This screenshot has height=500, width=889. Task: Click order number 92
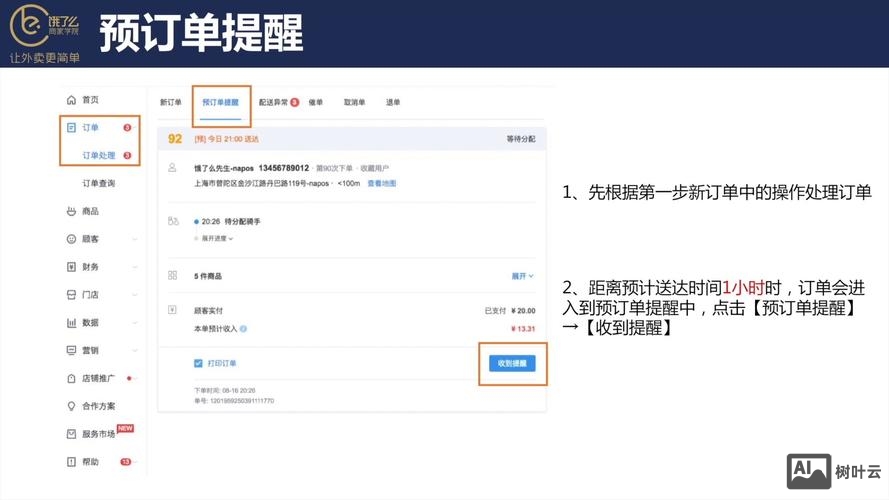click(175, 139)
